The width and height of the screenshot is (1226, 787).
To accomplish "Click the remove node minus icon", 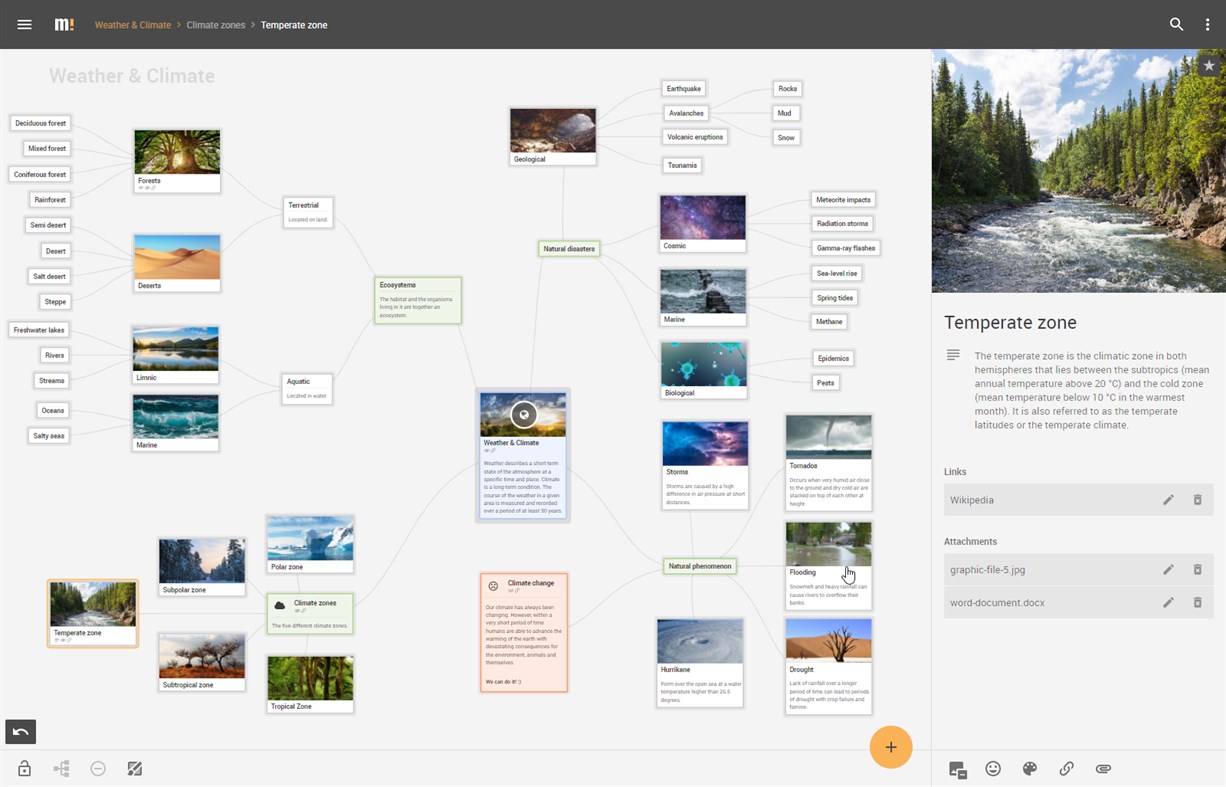I will point(98,769).
